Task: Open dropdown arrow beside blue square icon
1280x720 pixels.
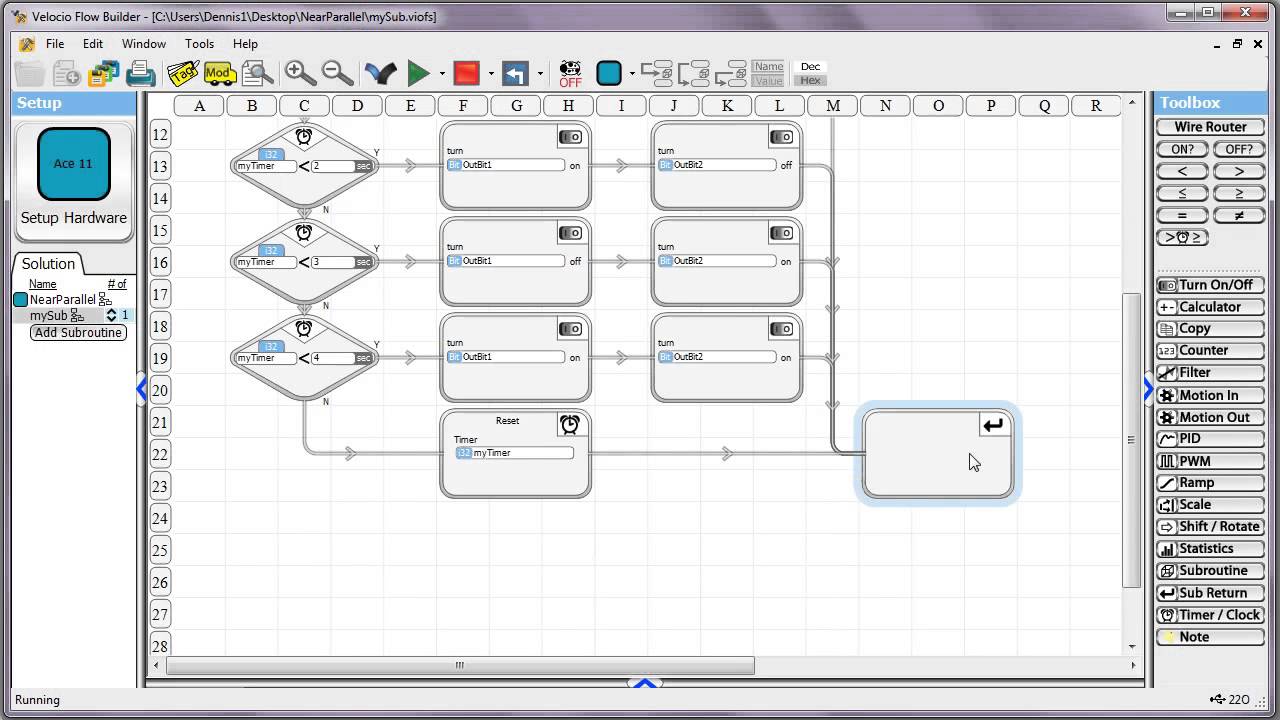Action: pos(632,74)
